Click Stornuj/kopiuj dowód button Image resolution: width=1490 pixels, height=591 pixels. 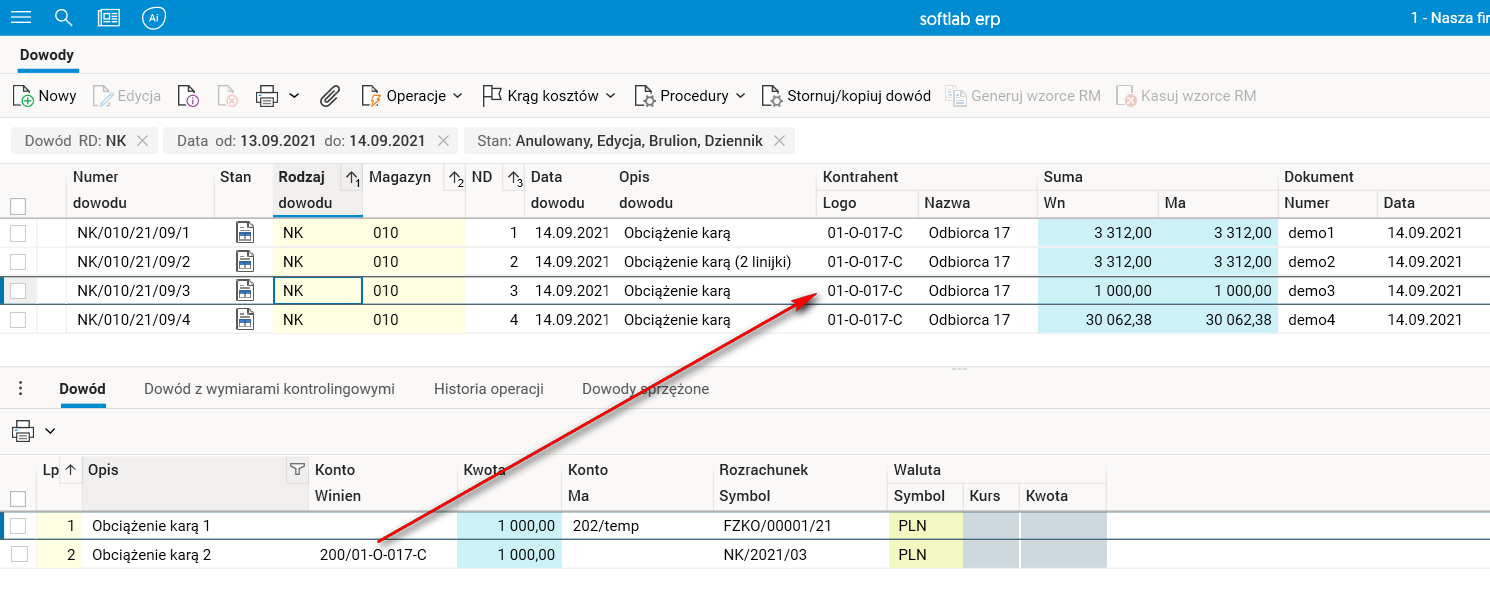[846, 96]
